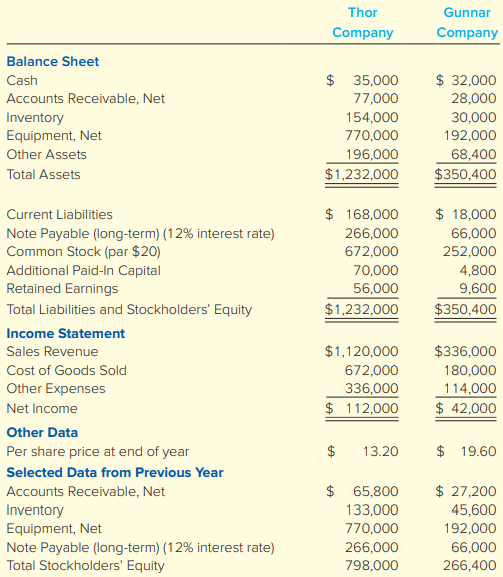This screenshot has height=577, width=503.
Task: Click the Cost of Goods Sold label
Action: (67, 370)
